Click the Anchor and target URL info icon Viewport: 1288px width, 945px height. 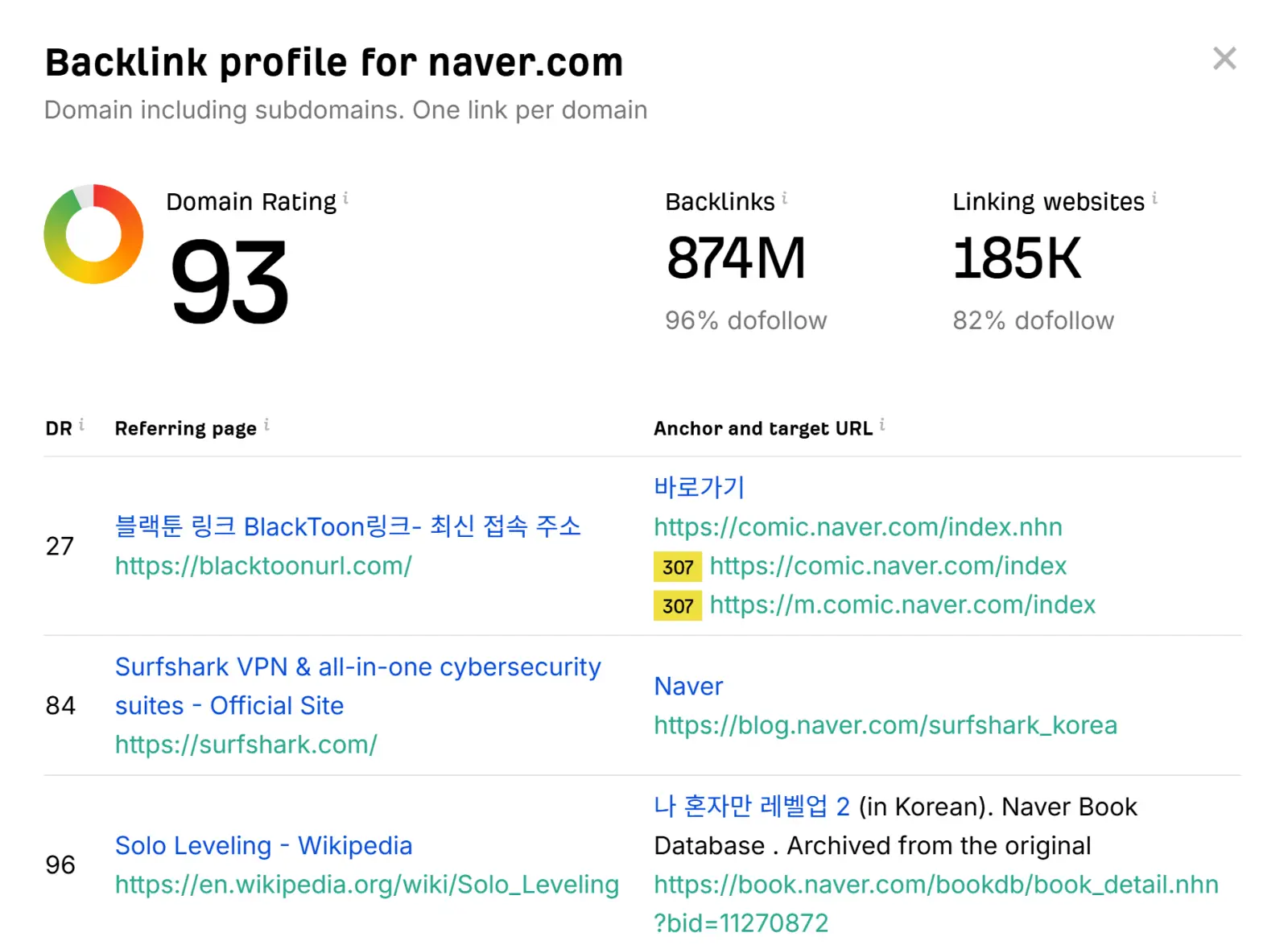pos(882,424)
